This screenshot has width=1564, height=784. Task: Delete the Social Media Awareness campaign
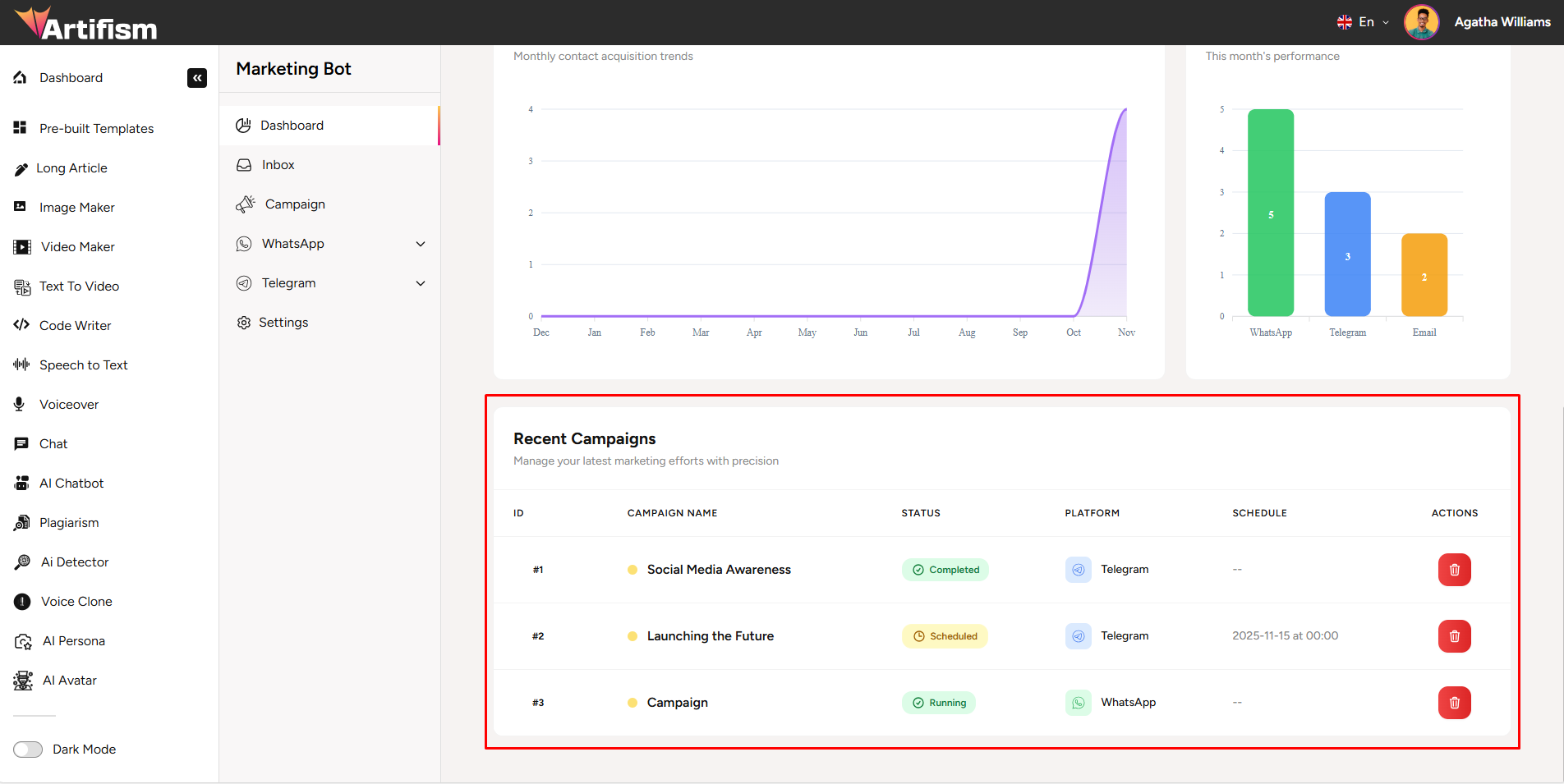pos(1454,570)
